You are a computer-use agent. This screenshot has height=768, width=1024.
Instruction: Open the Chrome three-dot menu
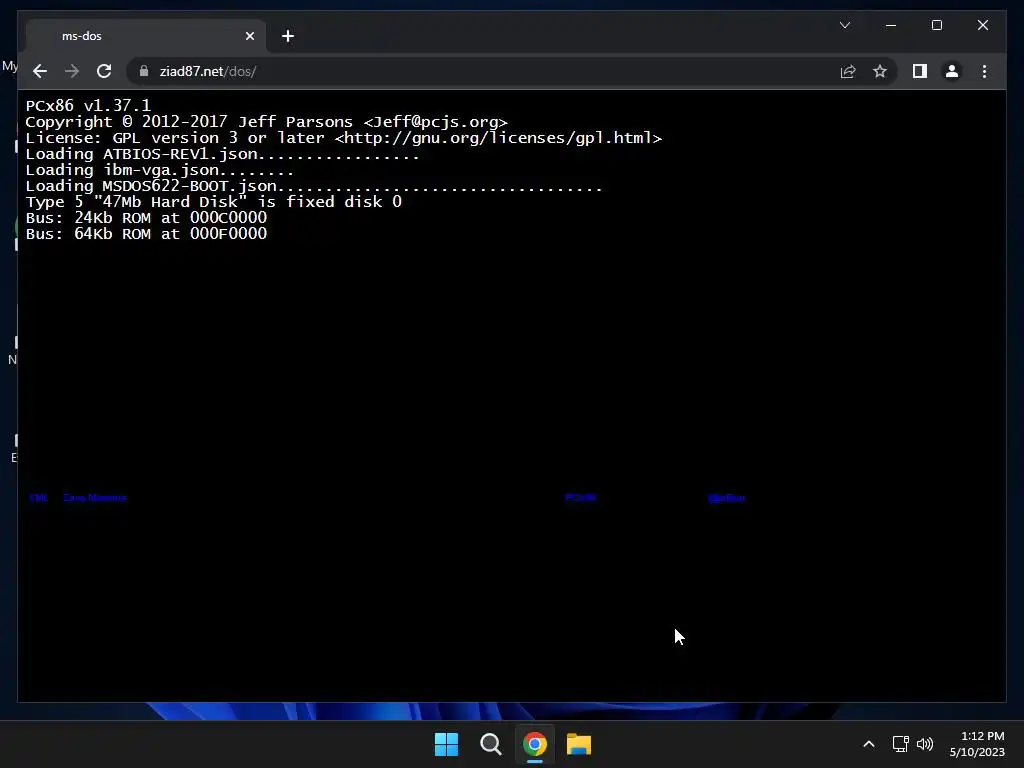click(984, 71)
